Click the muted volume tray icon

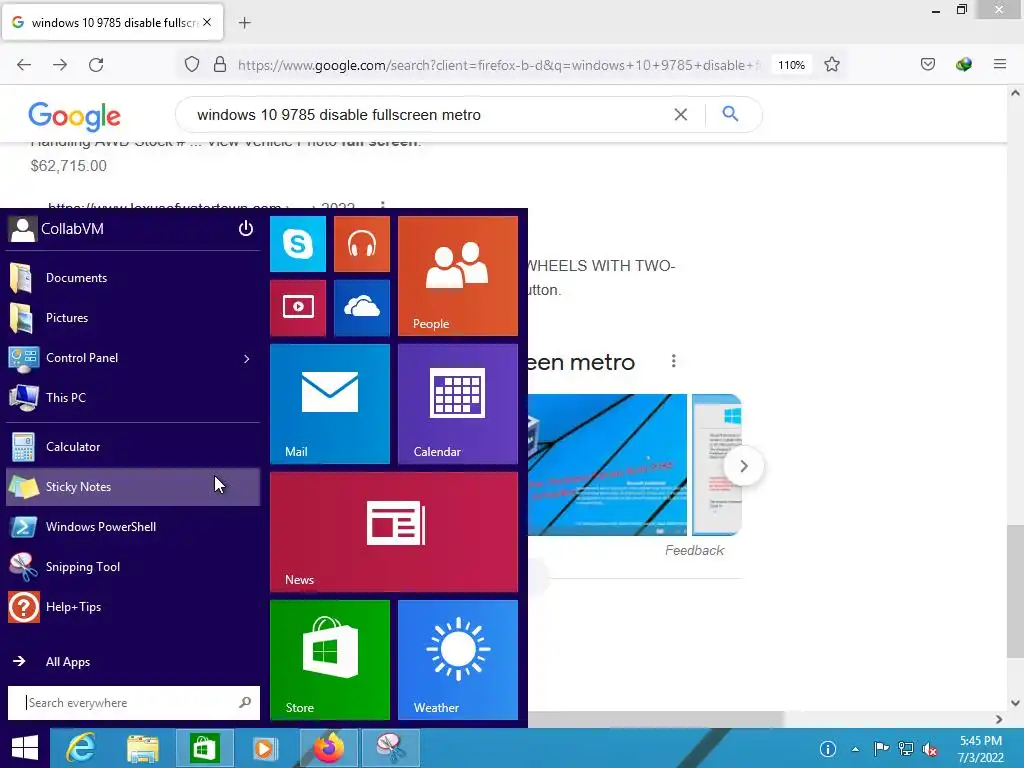coord(930,749)
